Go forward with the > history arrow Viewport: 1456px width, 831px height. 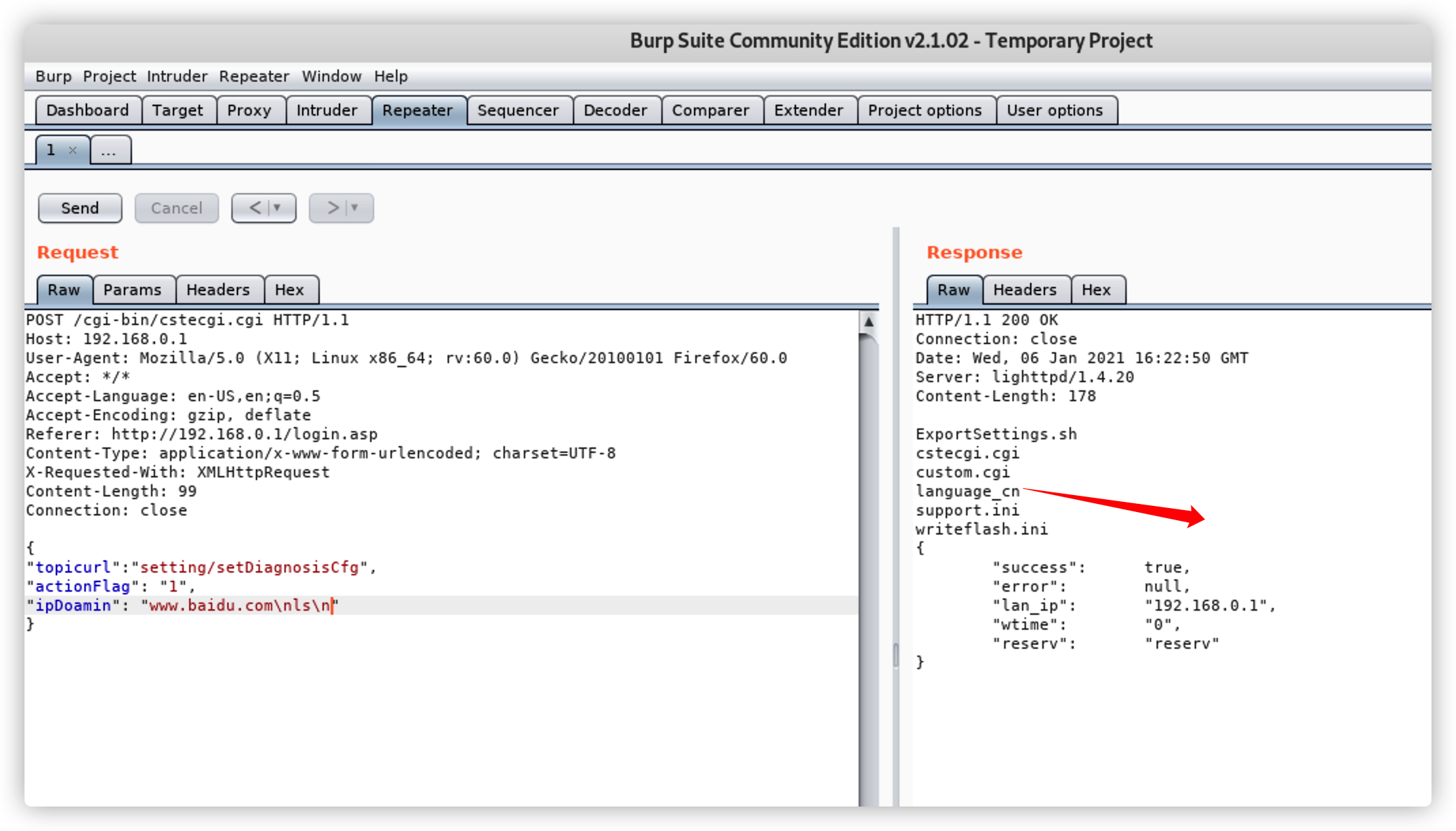tap(333, 207)
